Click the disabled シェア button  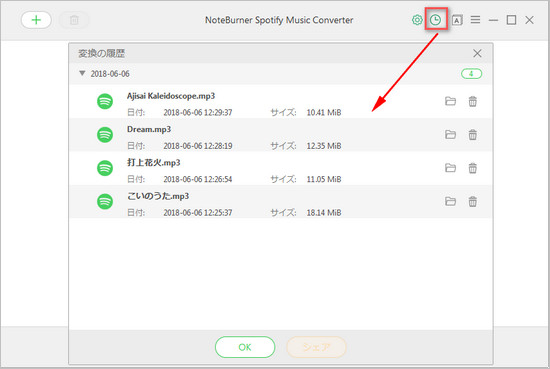(x=316, y=347)
